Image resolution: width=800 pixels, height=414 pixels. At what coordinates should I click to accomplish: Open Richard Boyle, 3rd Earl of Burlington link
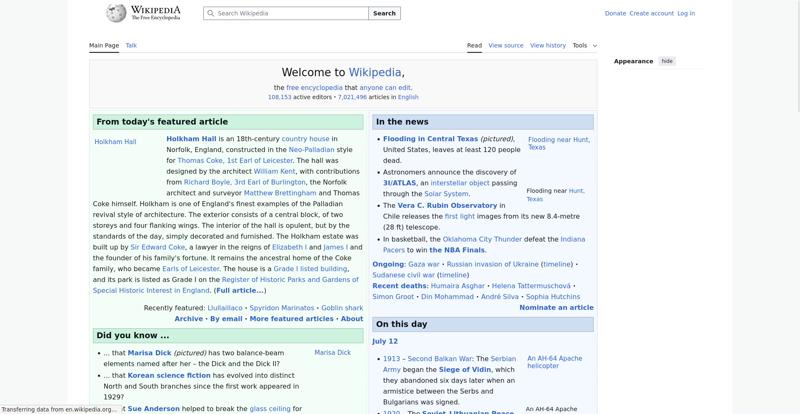point(244,182)
